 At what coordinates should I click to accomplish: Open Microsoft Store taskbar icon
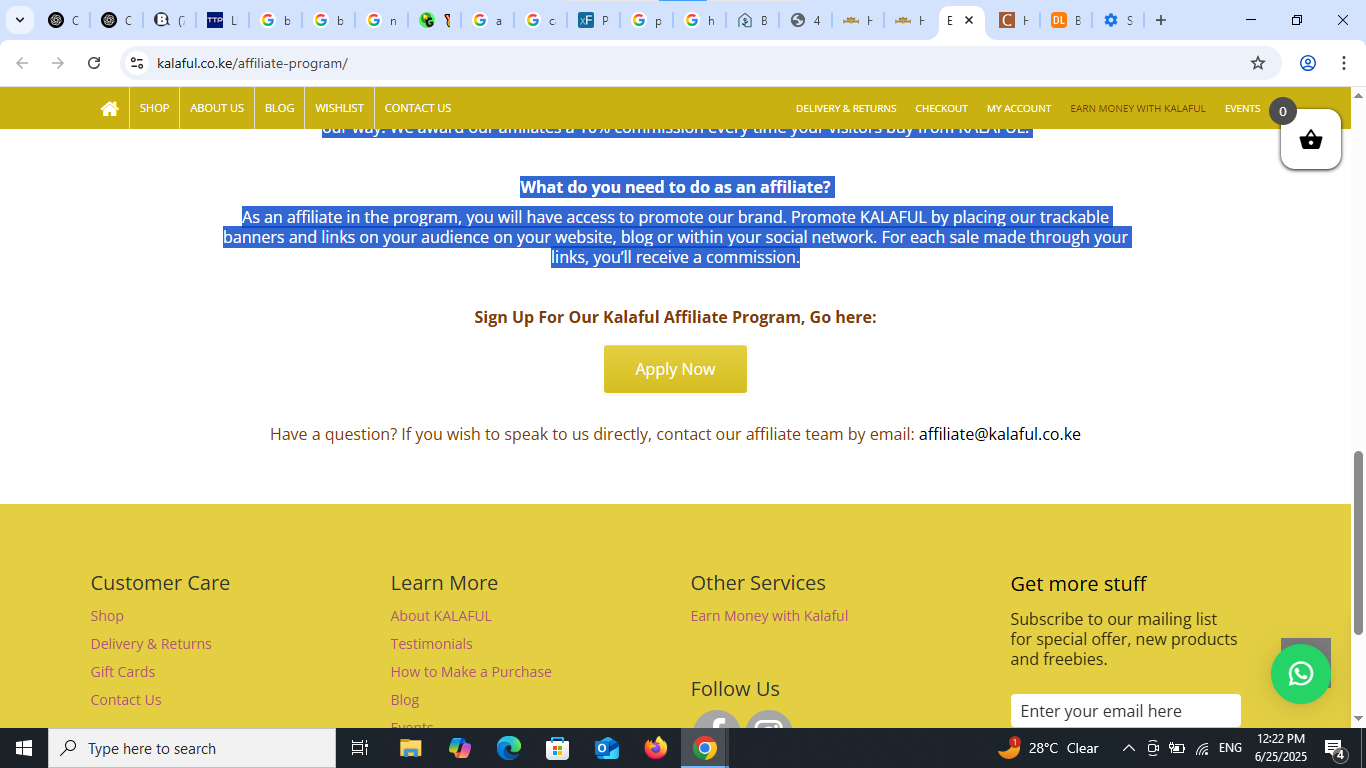pos(558,748)
